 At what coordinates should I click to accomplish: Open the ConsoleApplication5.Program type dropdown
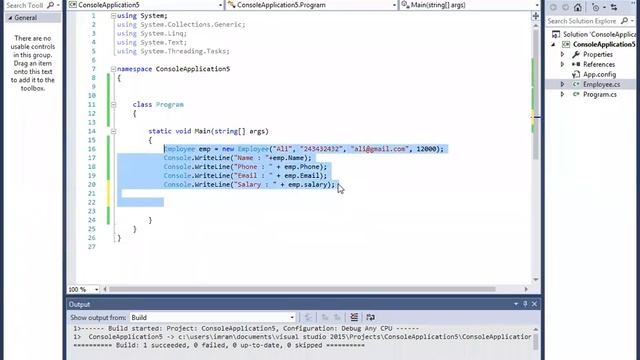click(x=394, y=5)
